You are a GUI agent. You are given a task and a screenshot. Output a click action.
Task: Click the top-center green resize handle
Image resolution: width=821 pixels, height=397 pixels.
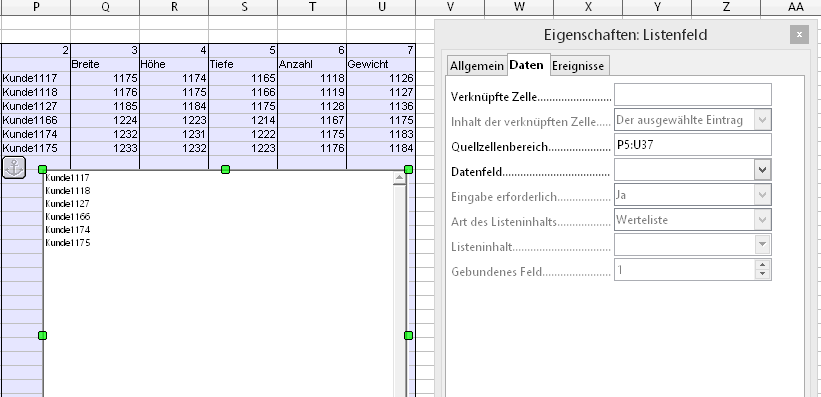point(226,169)
